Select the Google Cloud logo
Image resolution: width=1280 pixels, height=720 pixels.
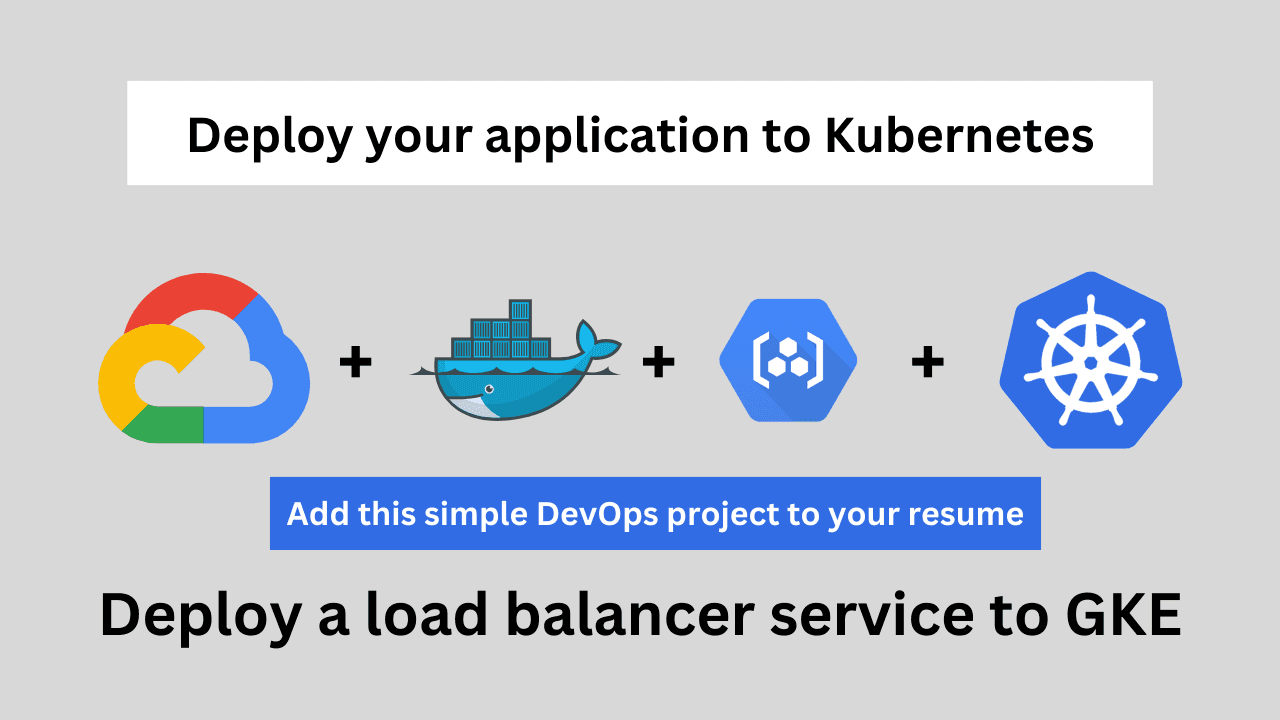coord(203,357)
